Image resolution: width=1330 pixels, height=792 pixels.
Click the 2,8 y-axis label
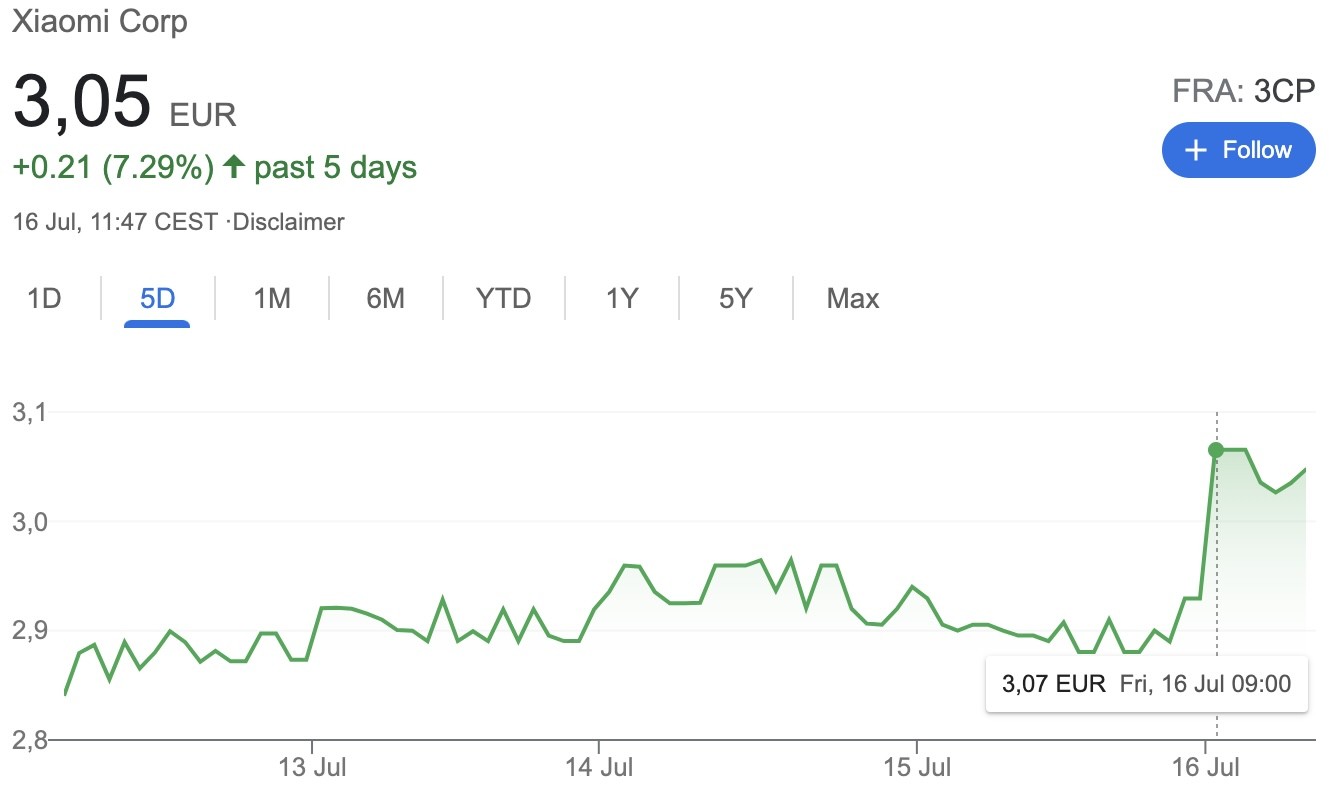coord(32,740)
